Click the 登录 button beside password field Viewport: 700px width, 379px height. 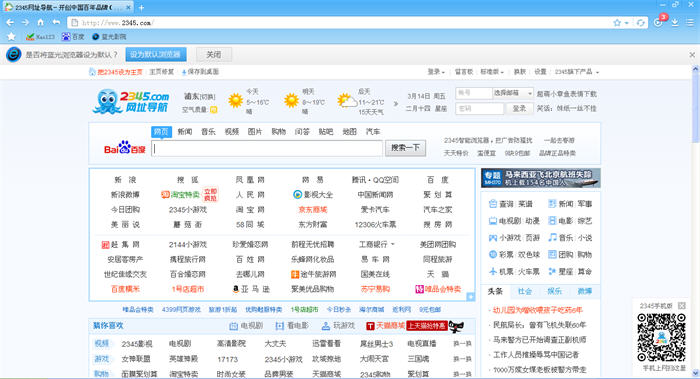tap(519, 108)
